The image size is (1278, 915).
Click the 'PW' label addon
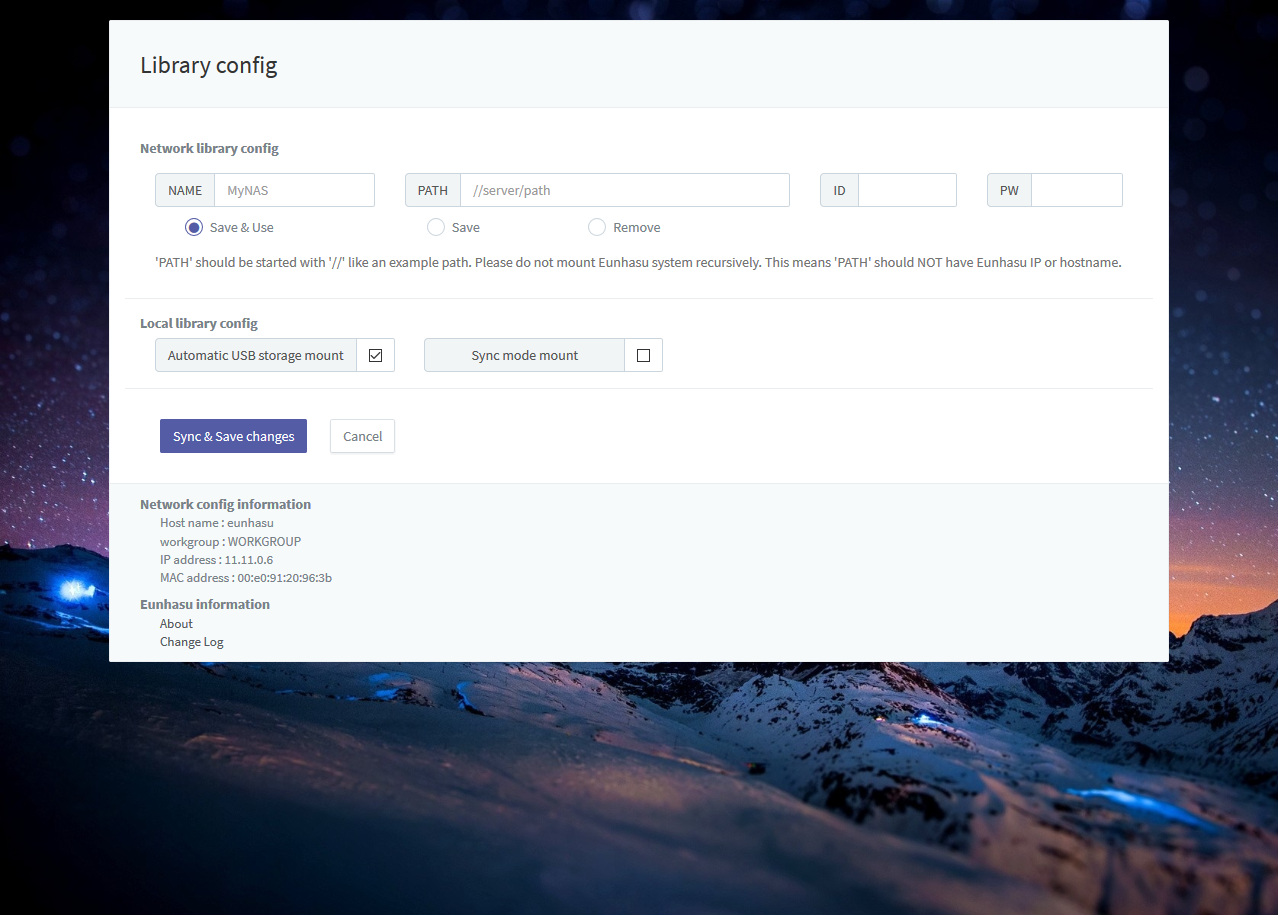click(1009, 190)
